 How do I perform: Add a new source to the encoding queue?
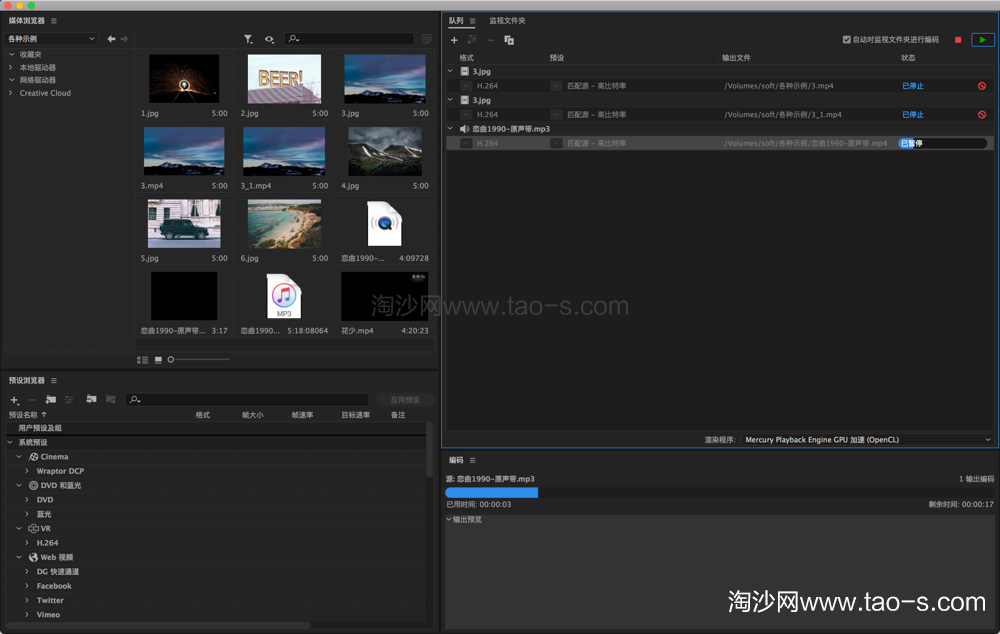[x=453, y=40]
